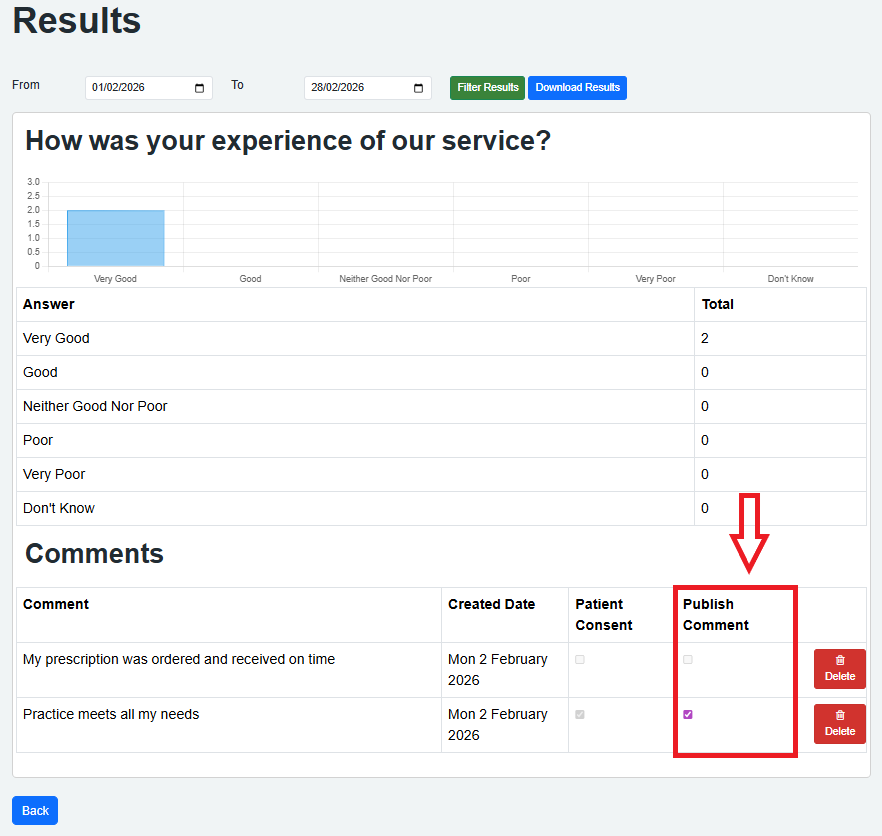The height and width of the screenshot is (836, 882).
Task: Uncheck Publish Comment for 'Practice meets all my needs'
Action: click(688, 715)
